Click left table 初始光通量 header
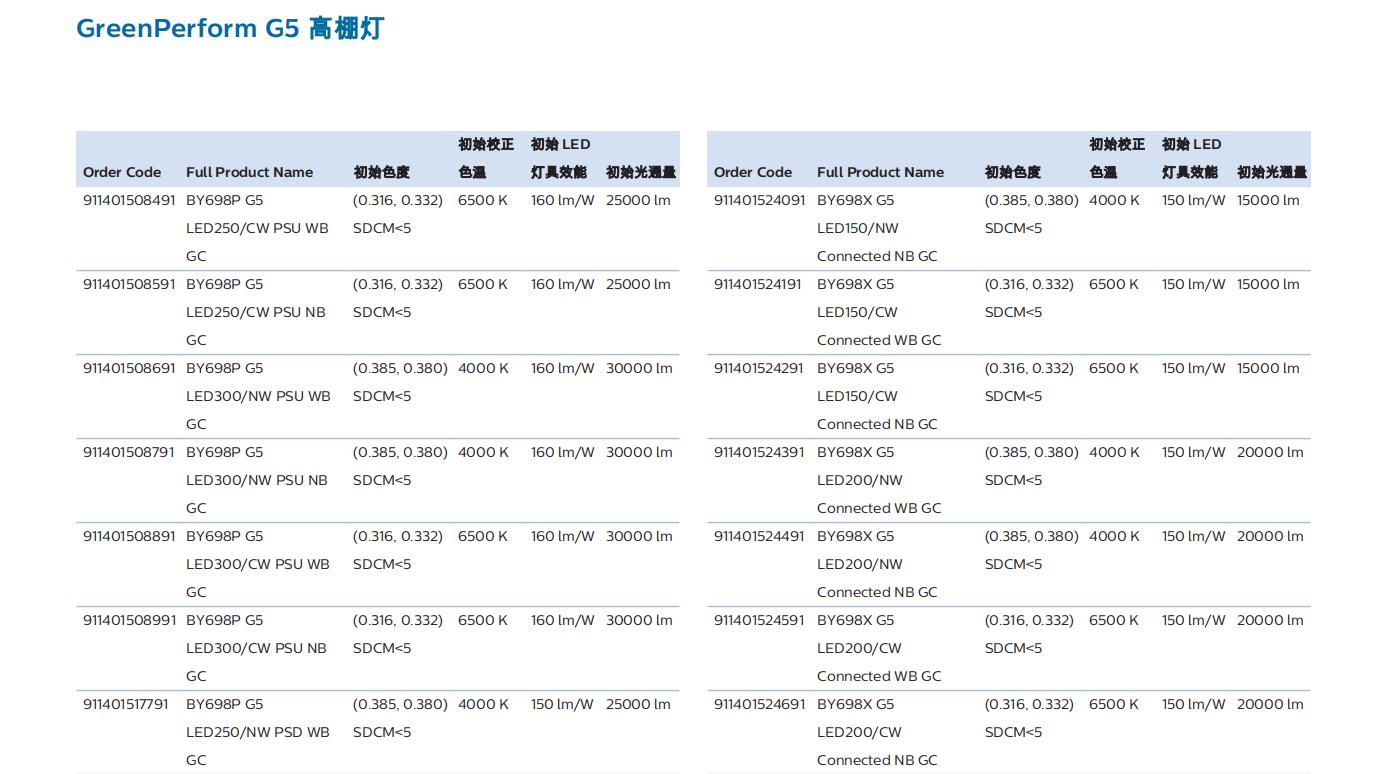This screenshot has width=1382, height=774. [641, 172]
